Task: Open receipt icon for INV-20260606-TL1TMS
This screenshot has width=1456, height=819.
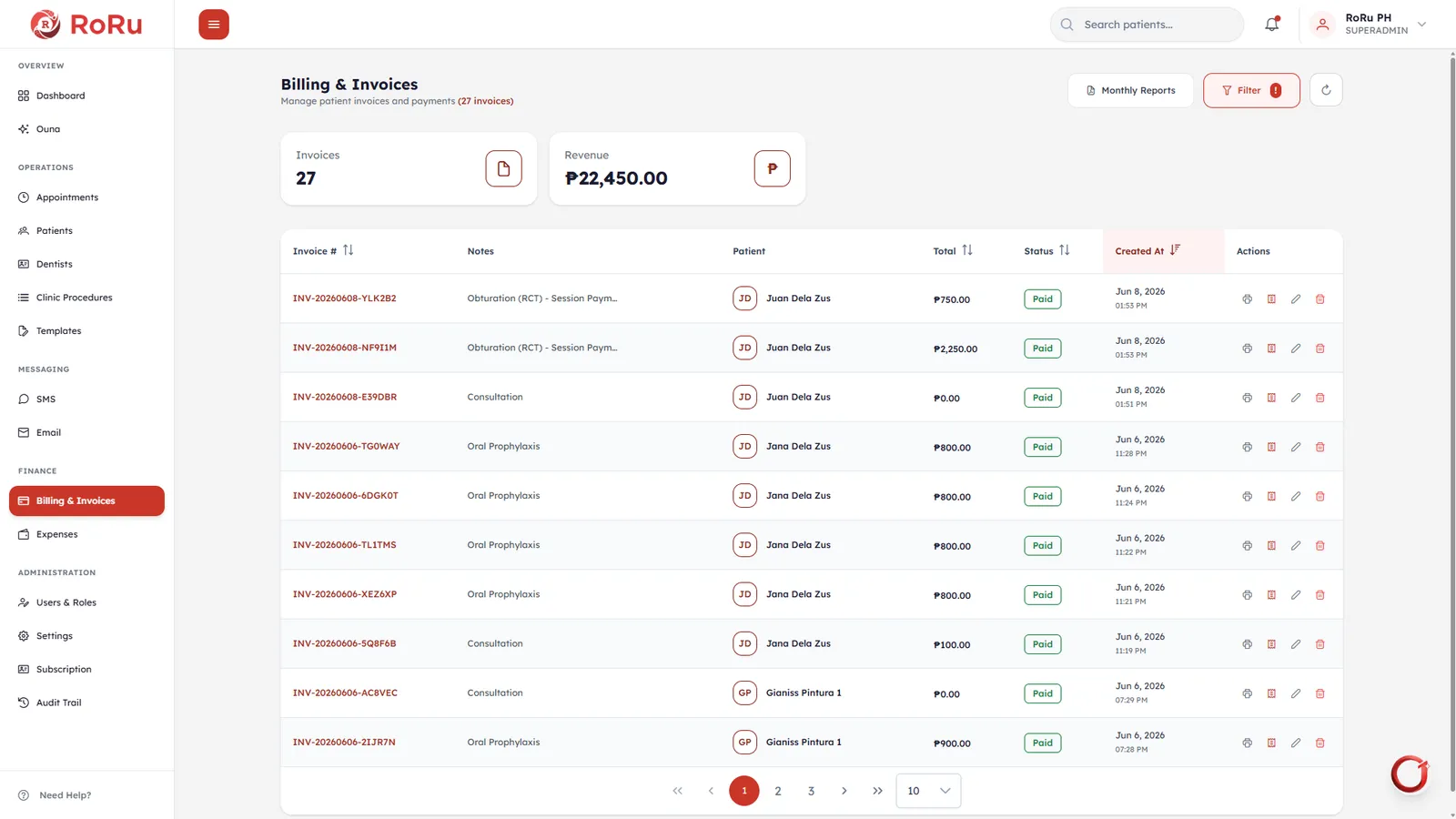Action: pos(1271,546)
